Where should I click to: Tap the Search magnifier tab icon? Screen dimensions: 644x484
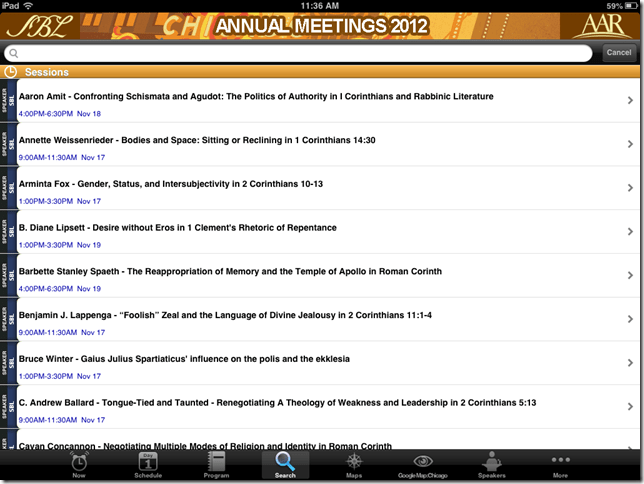point(285,461)
